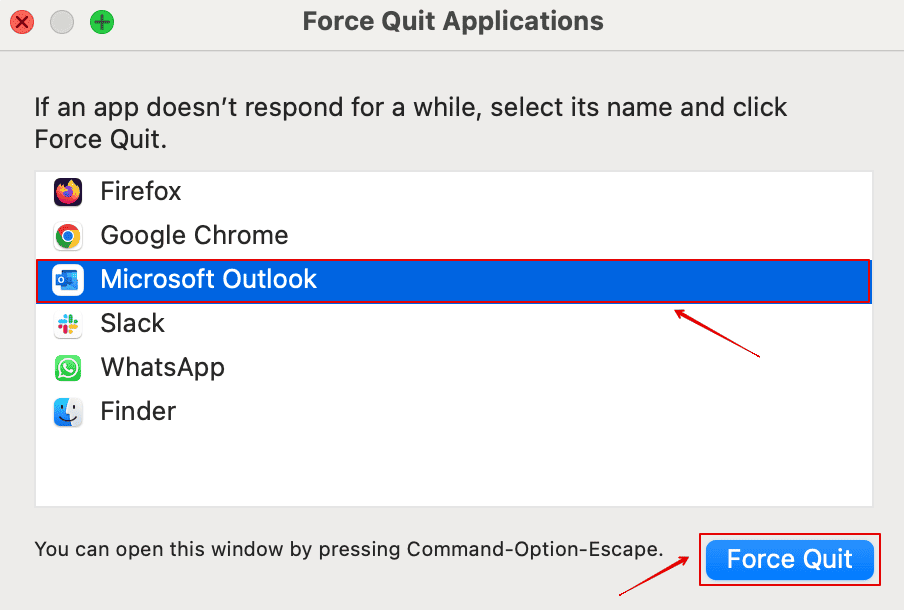Click the Finder app icon

click(x=68, y=412)
